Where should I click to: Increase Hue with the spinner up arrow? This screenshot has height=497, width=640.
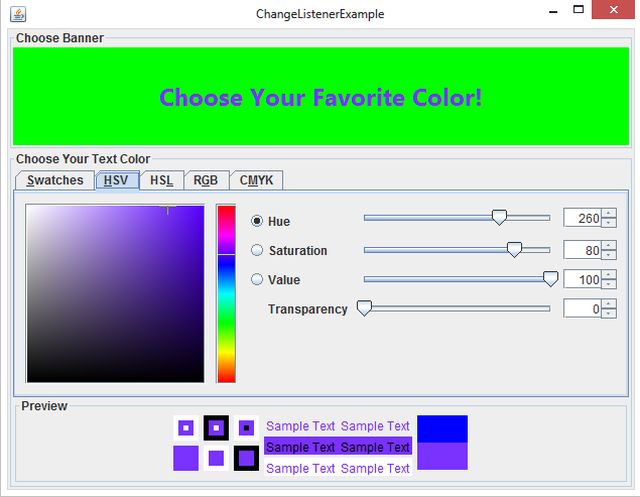click(609, 213)
